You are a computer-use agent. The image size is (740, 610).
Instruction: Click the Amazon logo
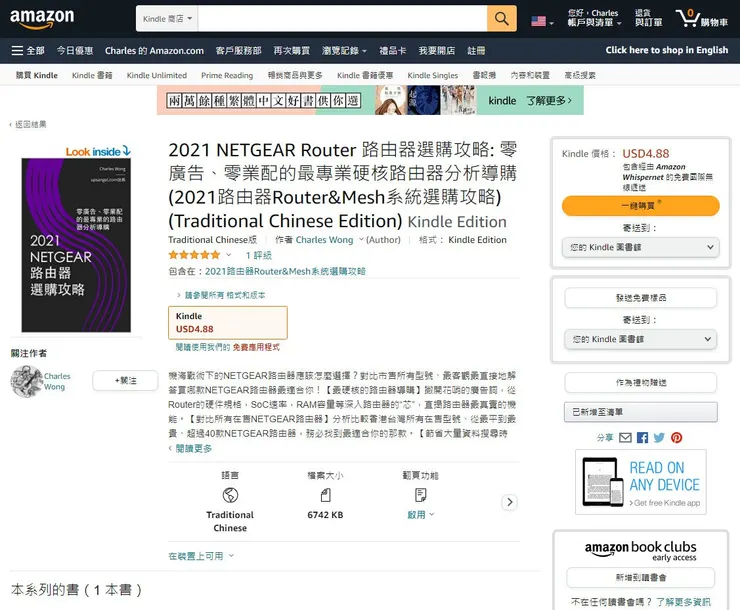pyautogui.click(x=42, y=18)
